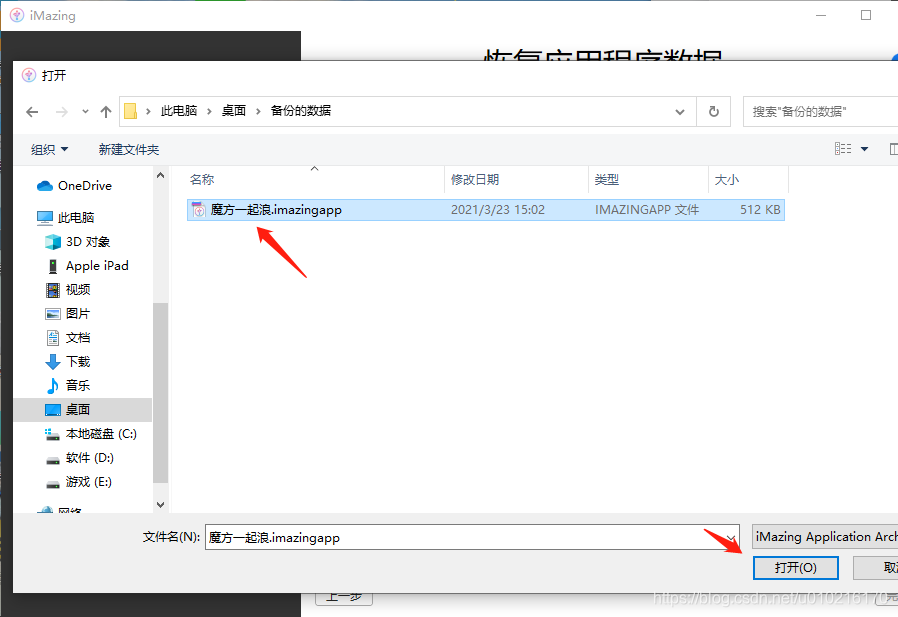
Task: Sort by 大小 column header
Action: pyautogui.click(x=727, y=180)
